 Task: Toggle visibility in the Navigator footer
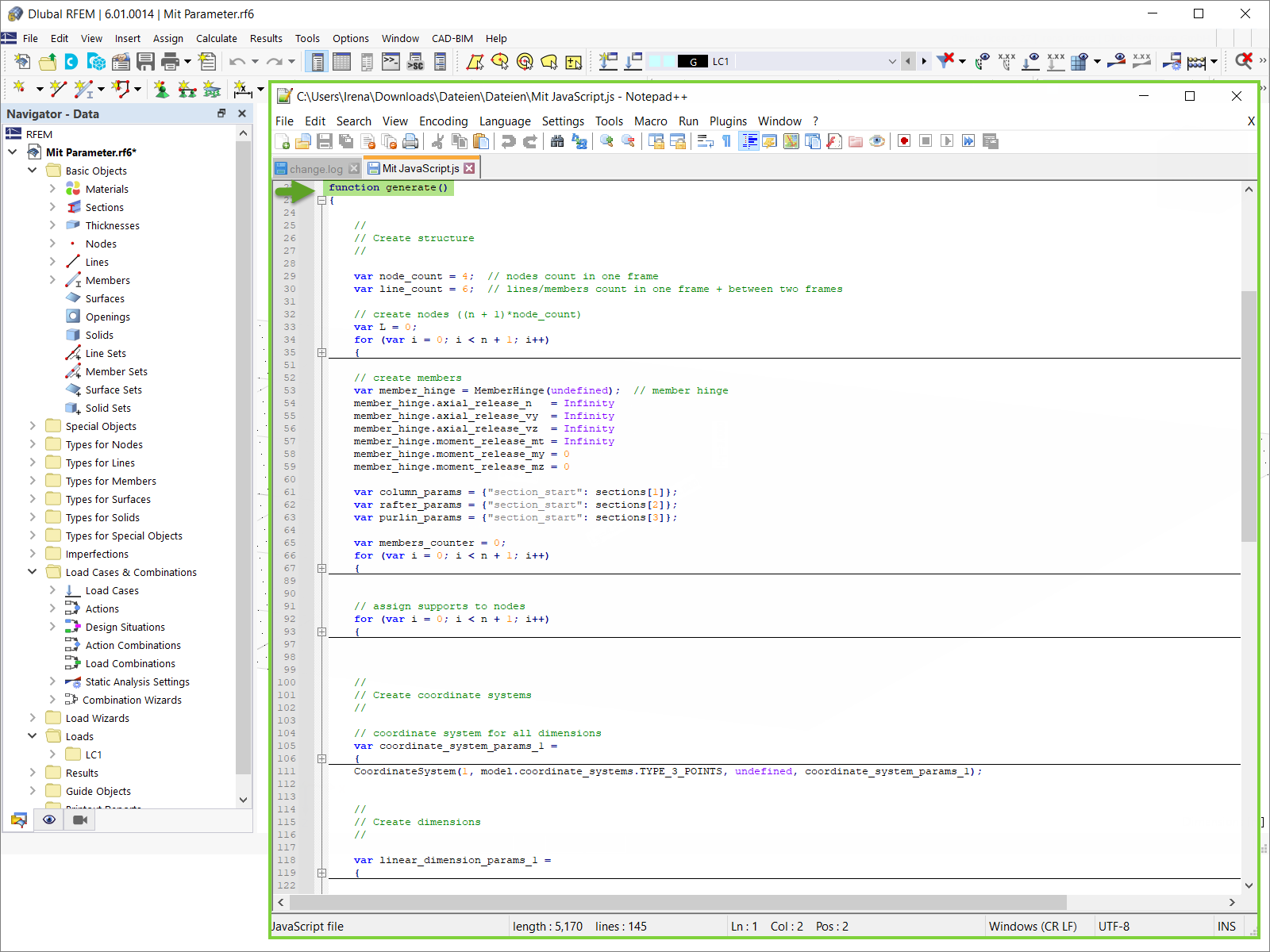tap(49, 820)
